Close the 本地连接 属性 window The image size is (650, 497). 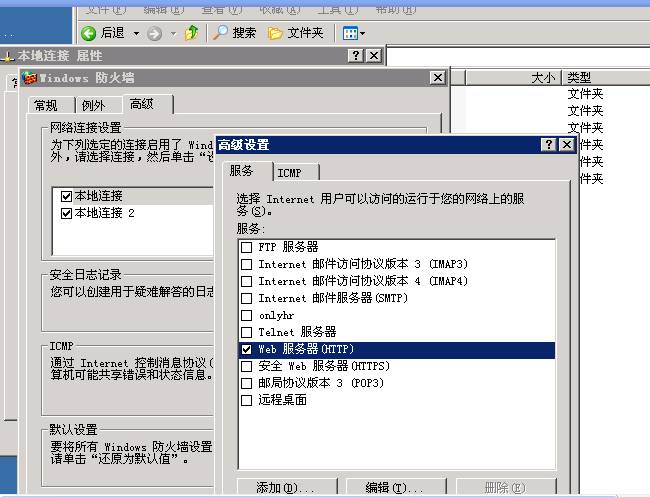pyautogui.click(x=374, y=56)
